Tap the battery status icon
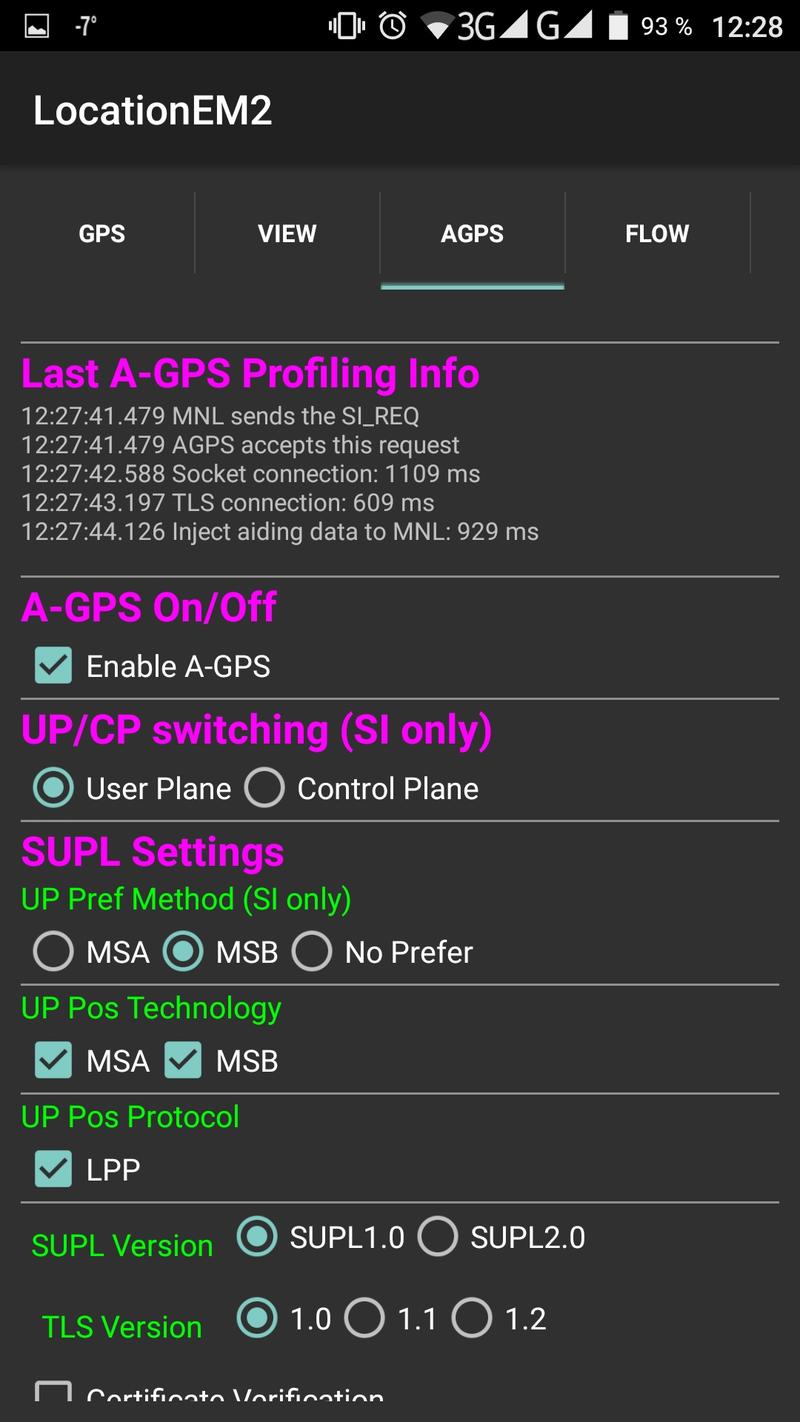800x1422 pixels. [x=619, y=26]
